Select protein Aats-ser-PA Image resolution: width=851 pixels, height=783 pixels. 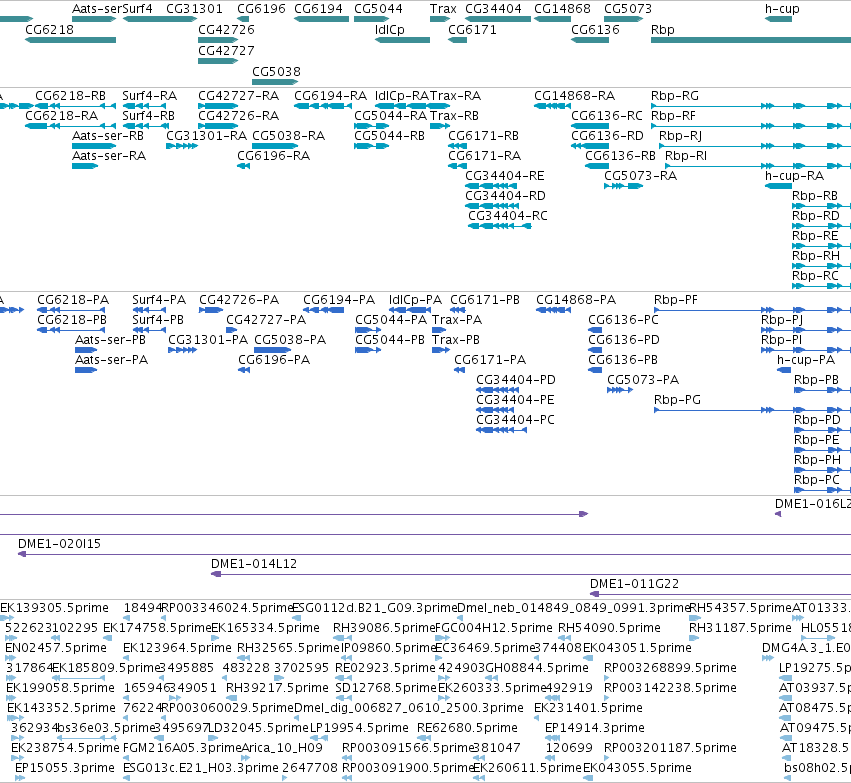(86, 370)
